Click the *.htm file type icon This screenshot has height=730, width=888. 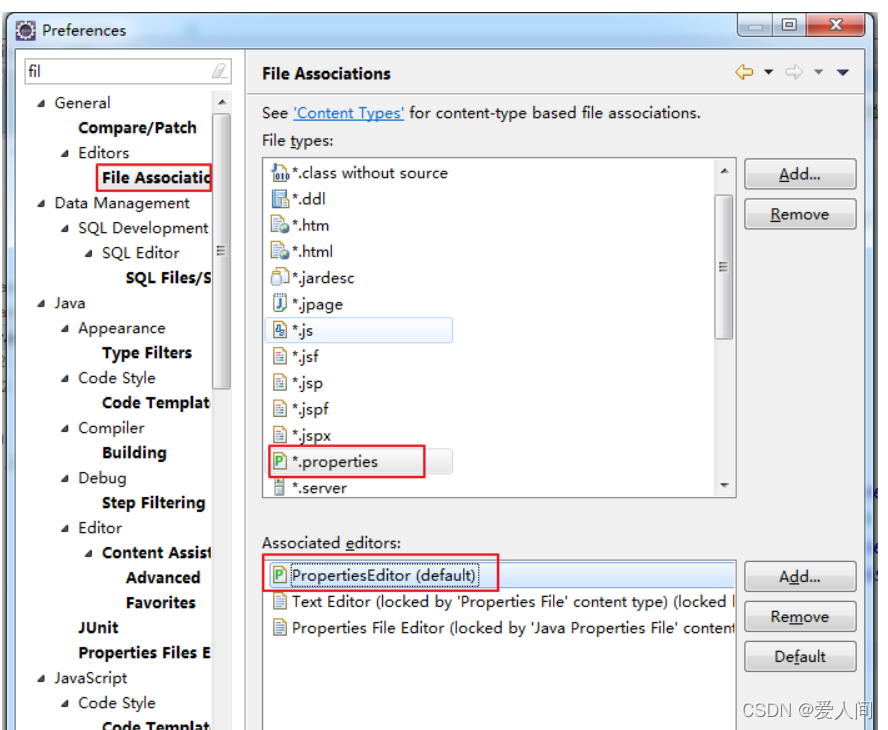coord(280,225)
